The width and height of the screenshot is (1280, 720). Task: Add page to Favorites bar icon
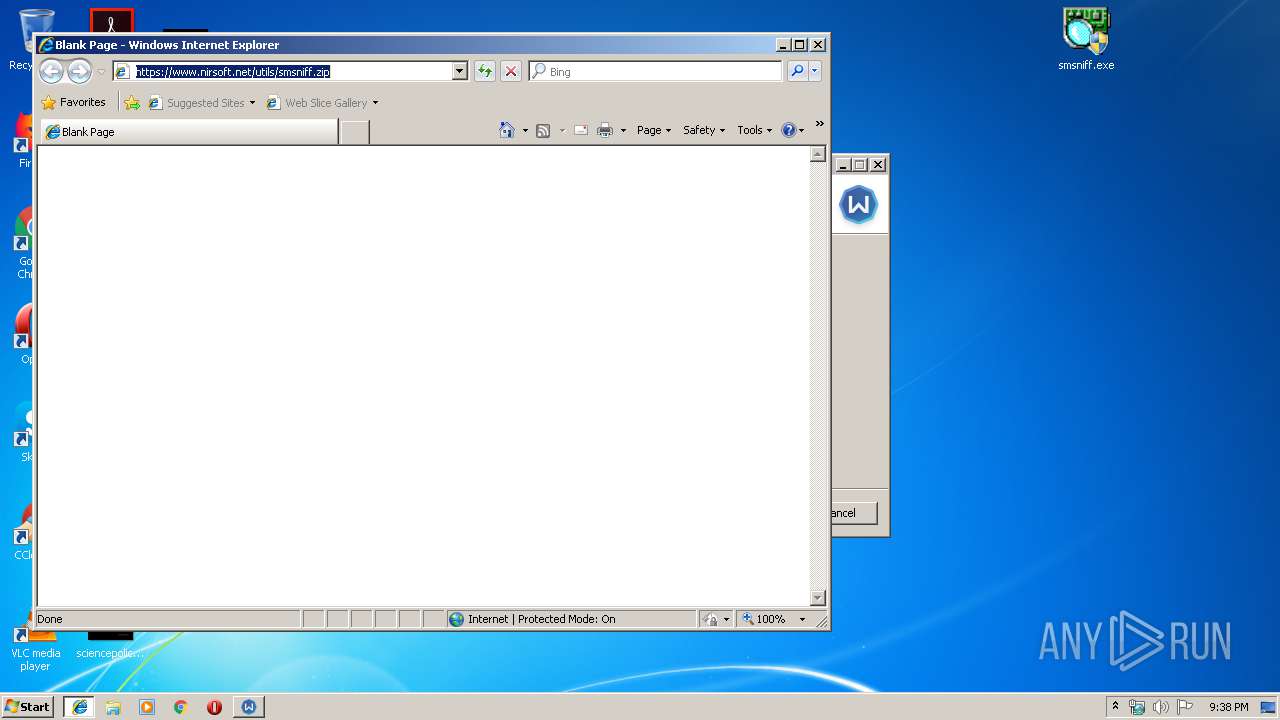point(131,102)
